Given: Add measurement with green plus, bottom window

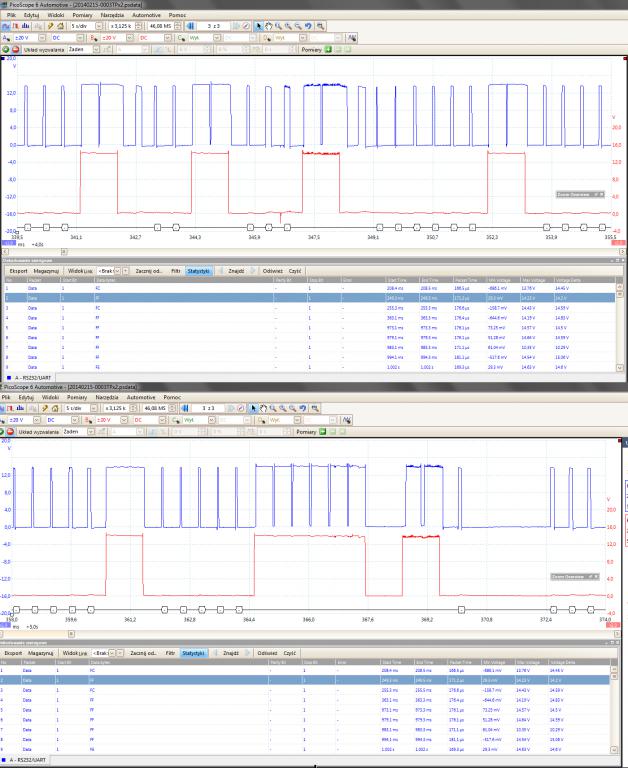Looking at the screenshot, I should click(323, 432).
